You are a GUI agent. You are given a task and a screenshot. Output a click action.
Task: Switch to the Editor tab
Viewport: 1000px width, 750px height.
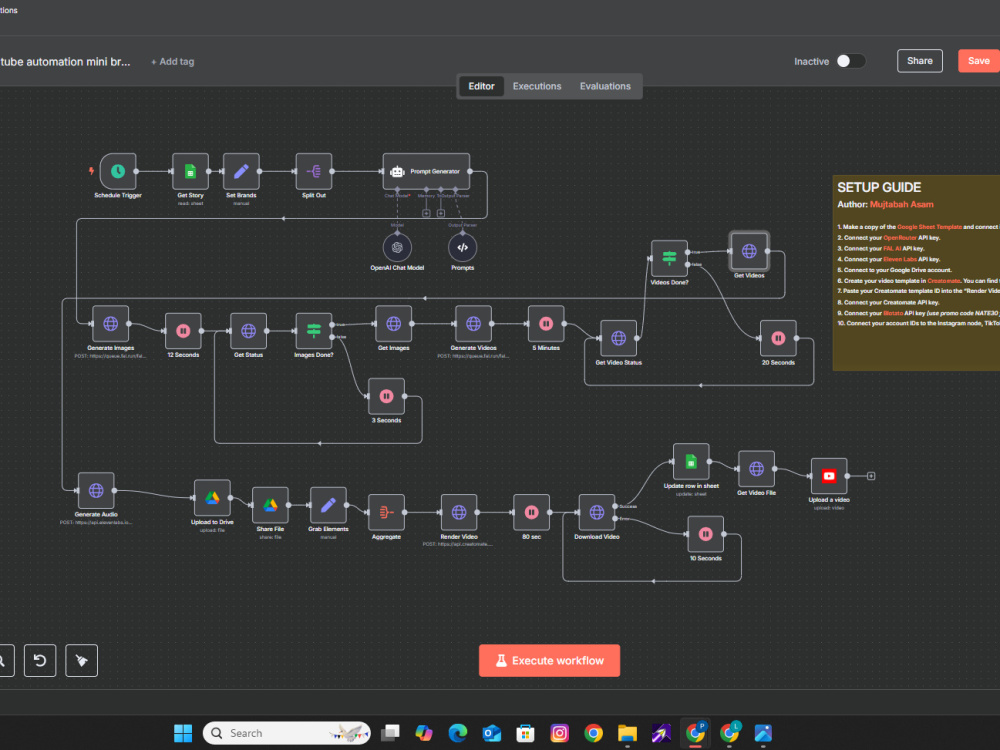click(x=482, y=86)
